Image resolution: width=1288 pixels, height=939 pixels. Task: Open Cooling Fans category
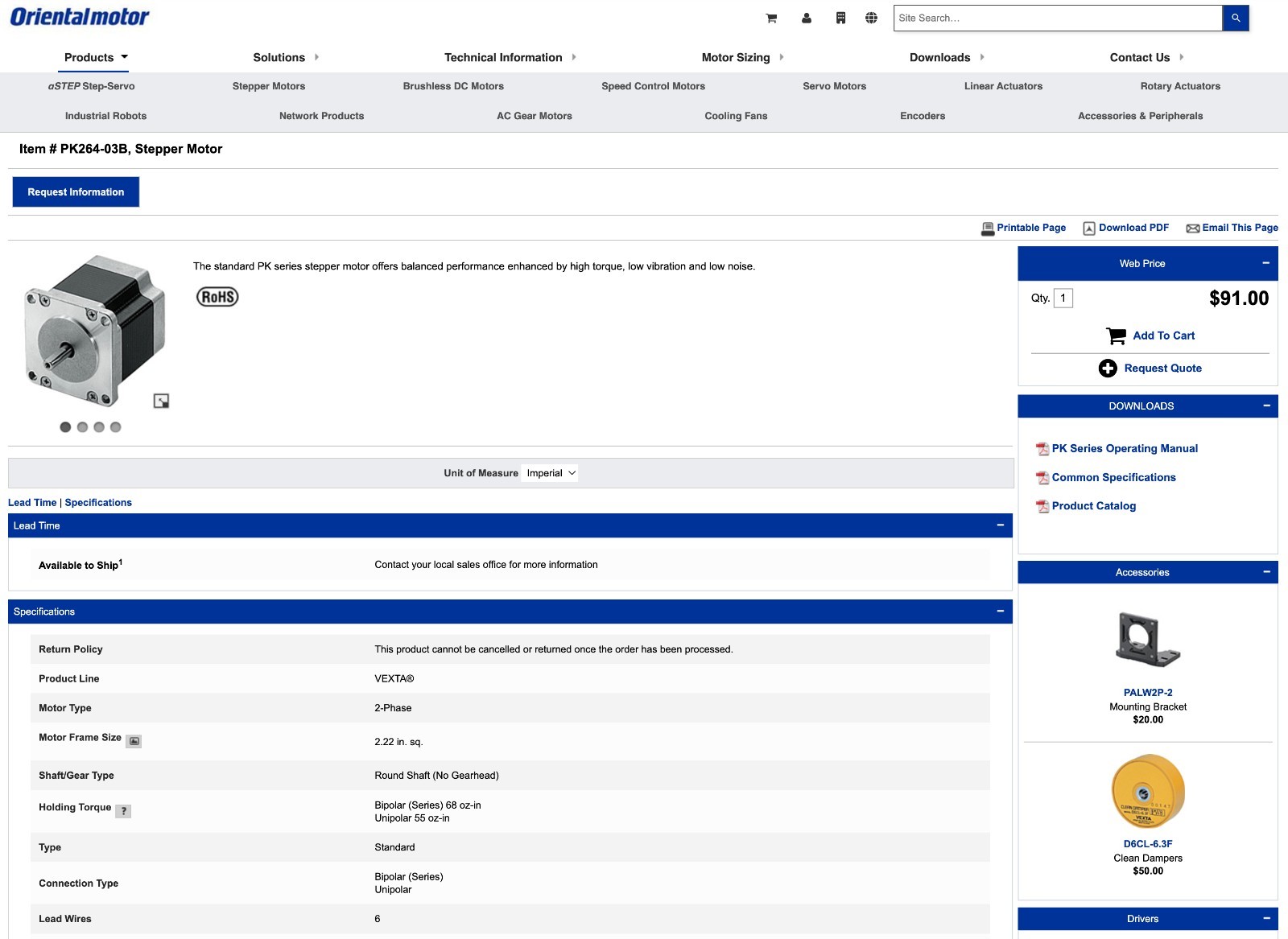point(736,116)
